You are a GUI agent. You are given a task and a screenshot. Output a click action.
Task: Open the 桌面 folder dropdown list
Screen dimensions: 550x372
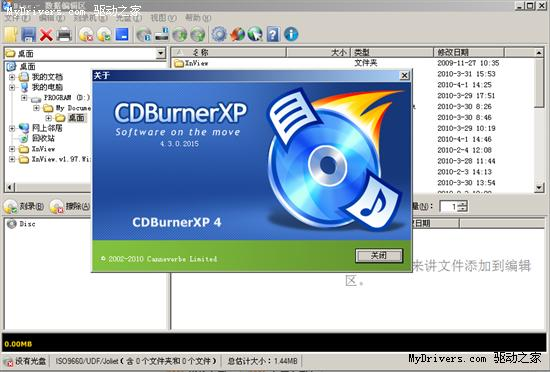point(160,54)
